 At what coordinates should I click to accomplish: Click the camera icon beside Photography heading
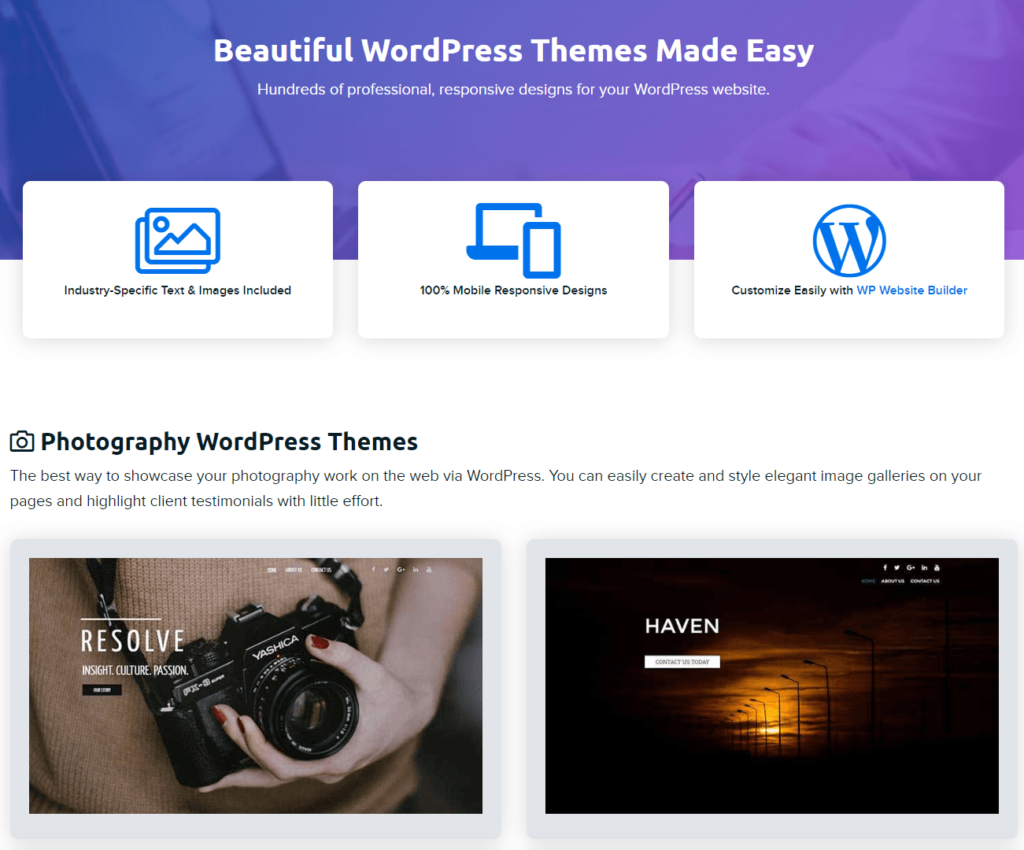coord(22,442)
